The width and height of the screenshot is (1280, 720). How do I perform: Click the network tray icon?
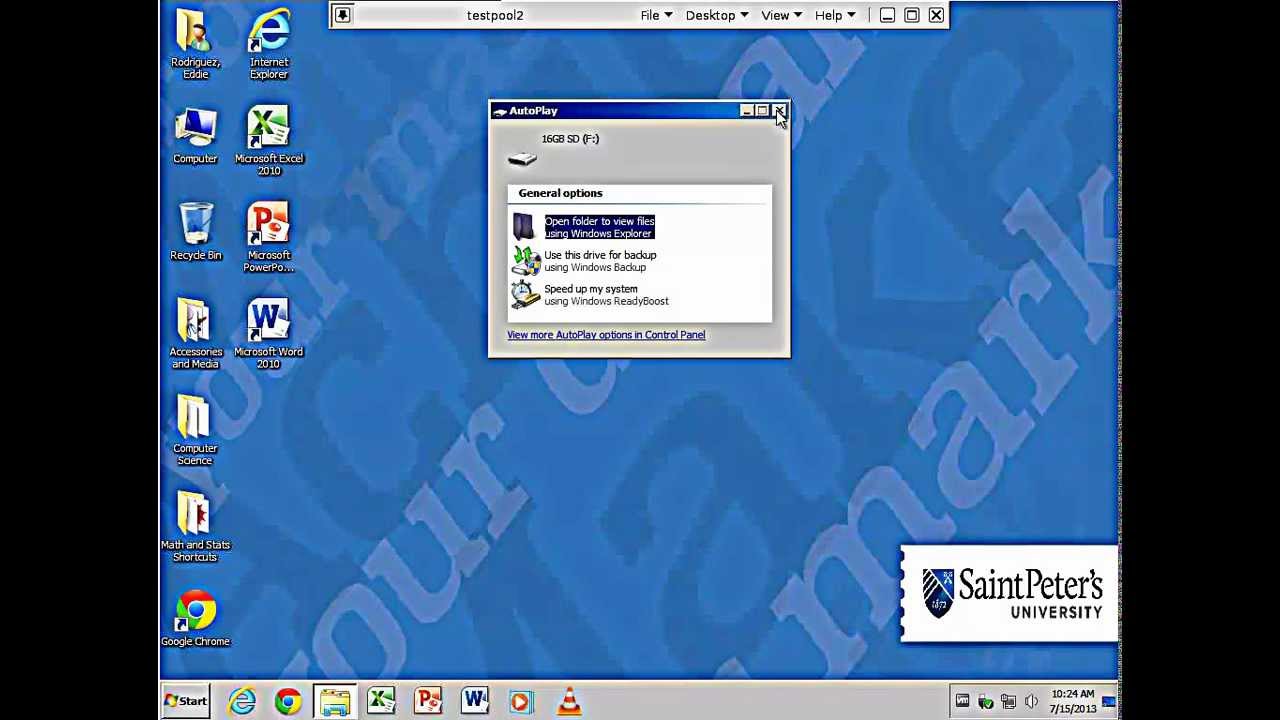pyautogui.click(x=1008, y=702)
